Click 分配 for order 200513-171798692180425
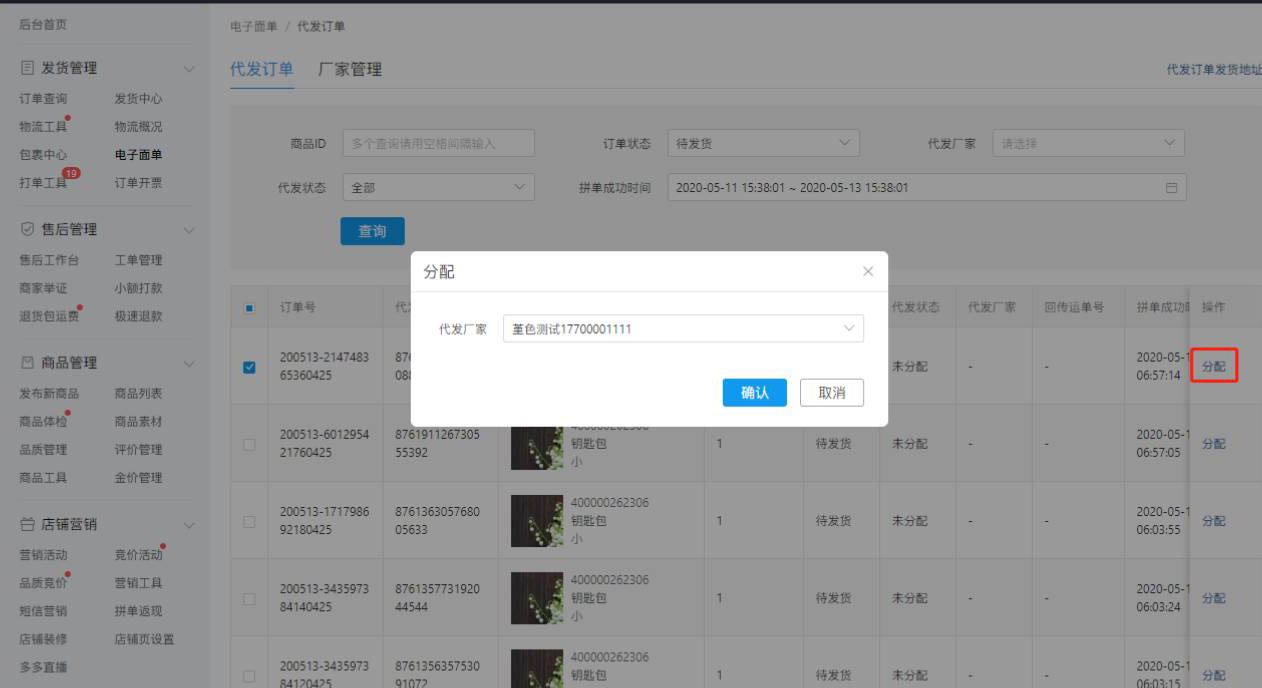This screenshot has width=1262, height=688. coord(1213,521)
